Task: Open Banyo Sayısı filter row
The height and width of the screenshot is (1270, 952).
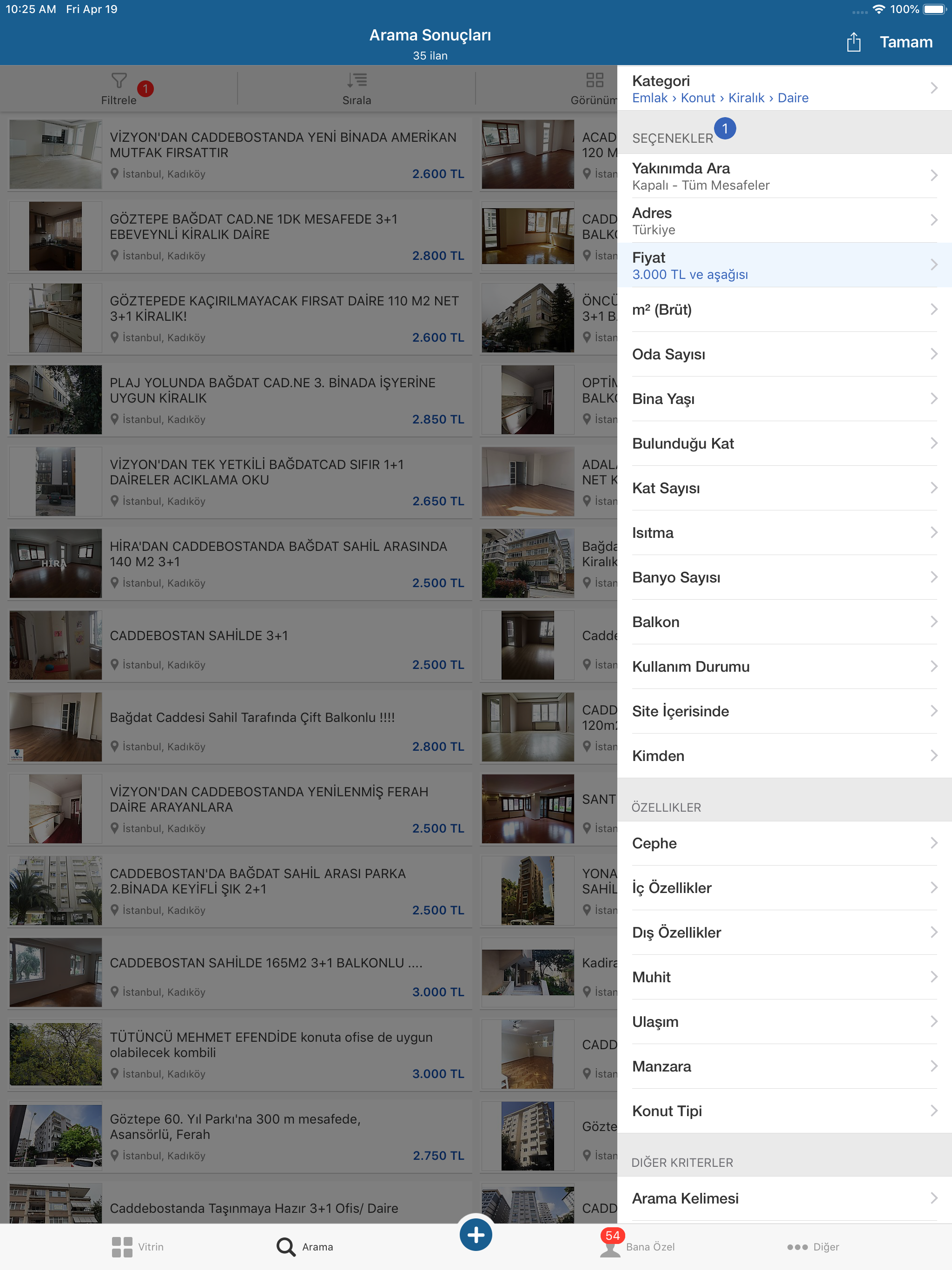Action: 784,577
